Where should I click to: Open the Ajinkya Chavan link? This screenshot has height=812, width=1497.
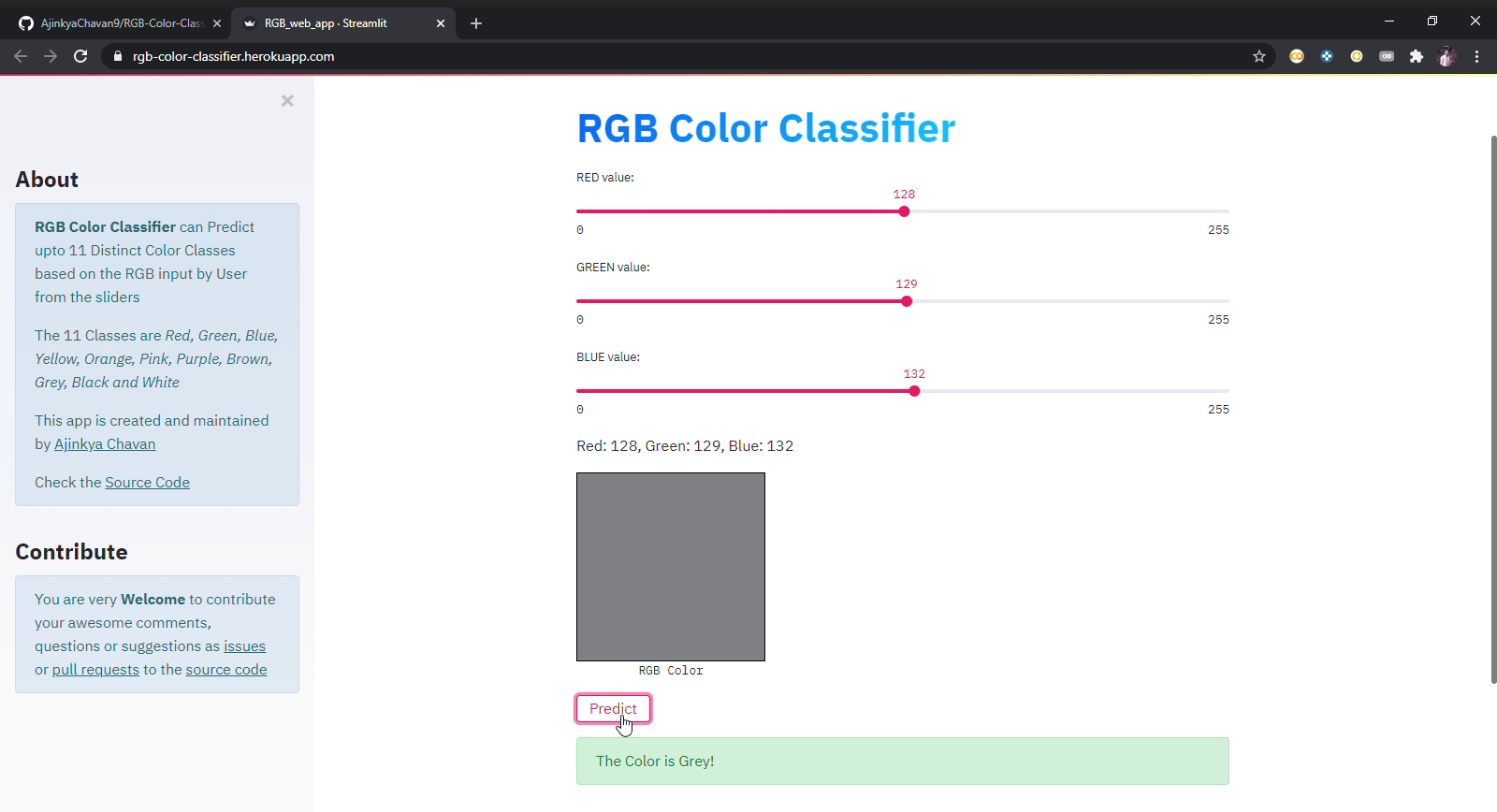(x=105, y=444)
